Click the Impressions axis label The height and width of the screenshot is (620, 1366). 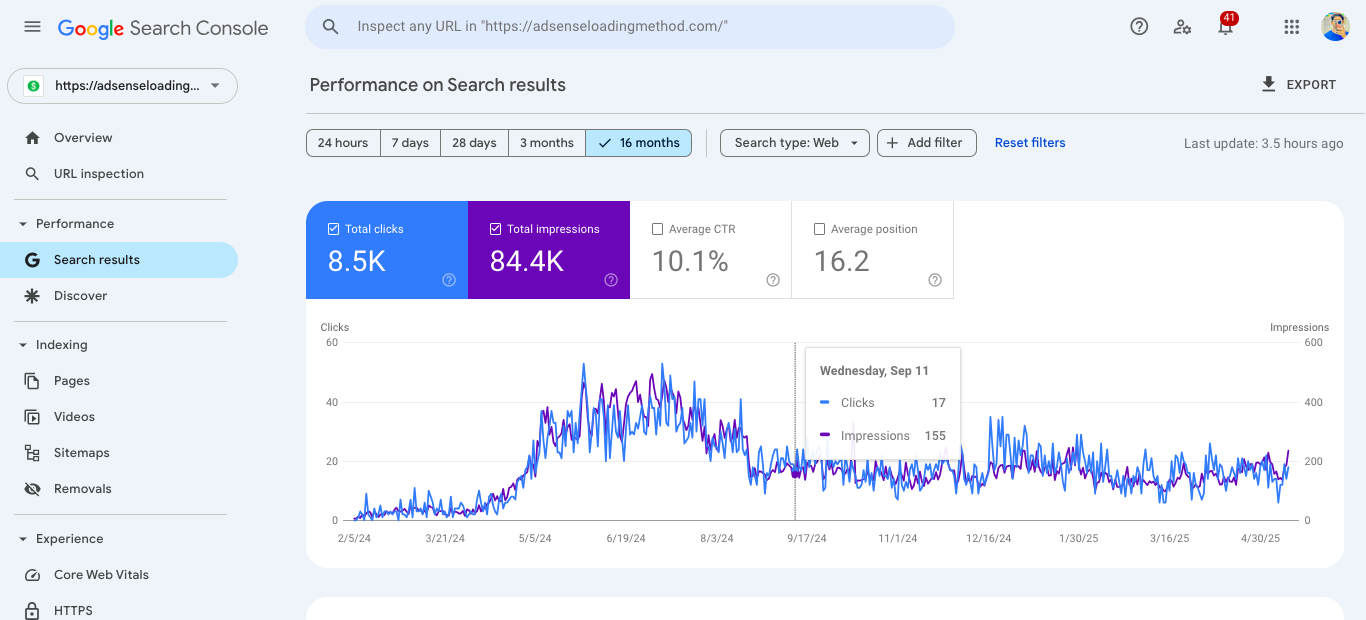pos(1299,327)
